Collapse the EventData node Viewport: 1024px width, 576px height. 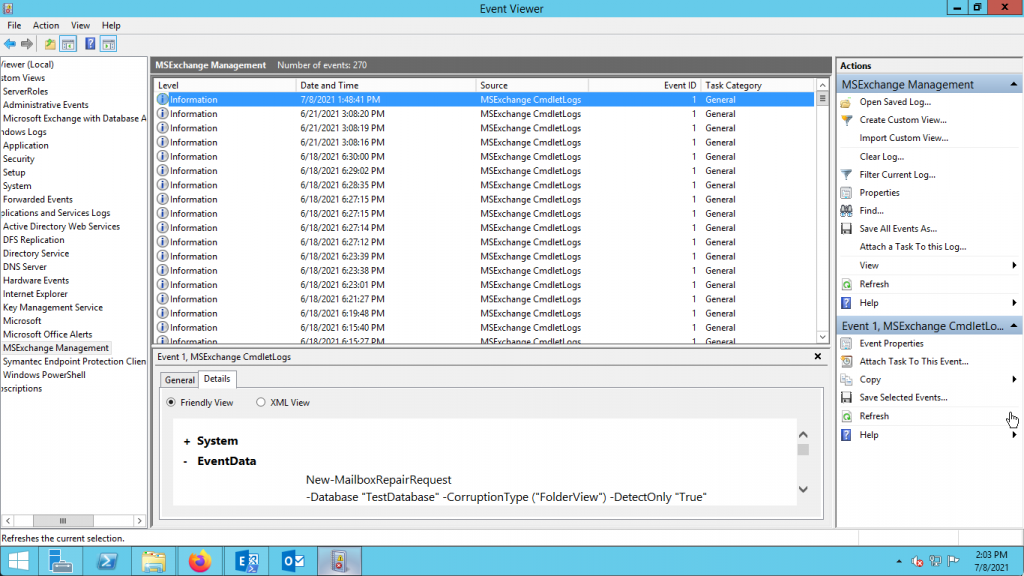click(x=185, y=462)
